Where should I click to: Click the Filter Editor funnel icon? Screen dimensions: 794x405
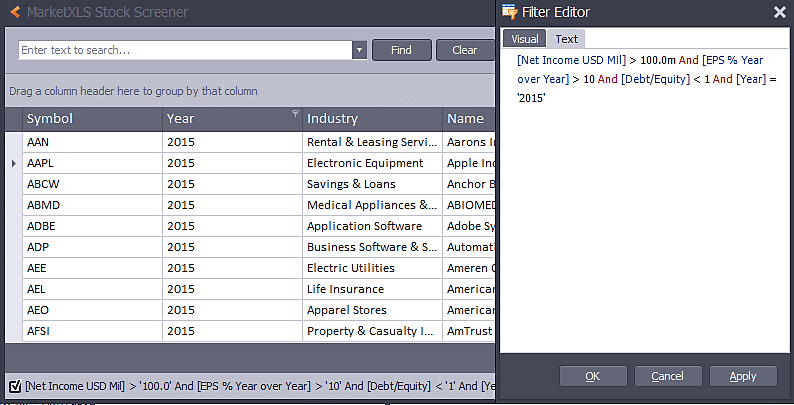tap(509, 12)
